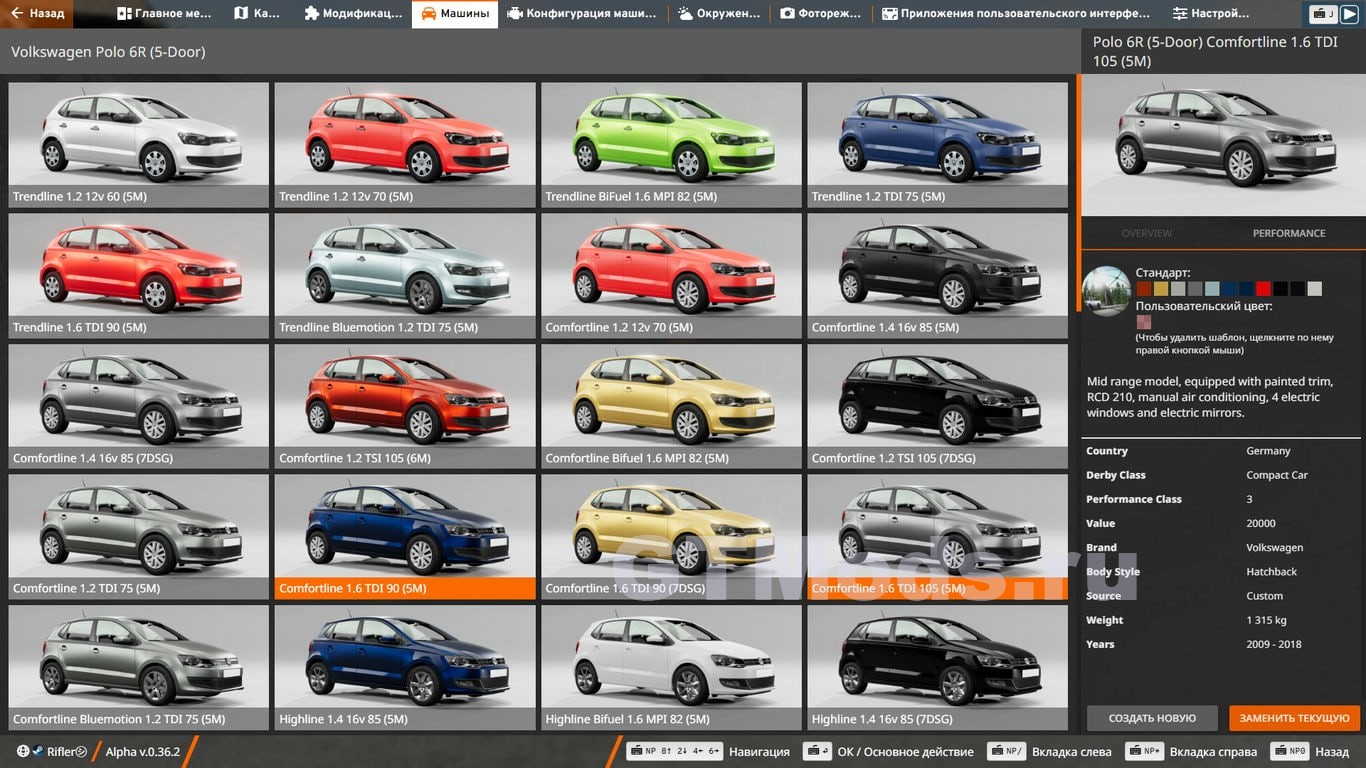
Task: Select Highline 1.4 16v 85 (5M) blue car
Action: coord(405,667)
